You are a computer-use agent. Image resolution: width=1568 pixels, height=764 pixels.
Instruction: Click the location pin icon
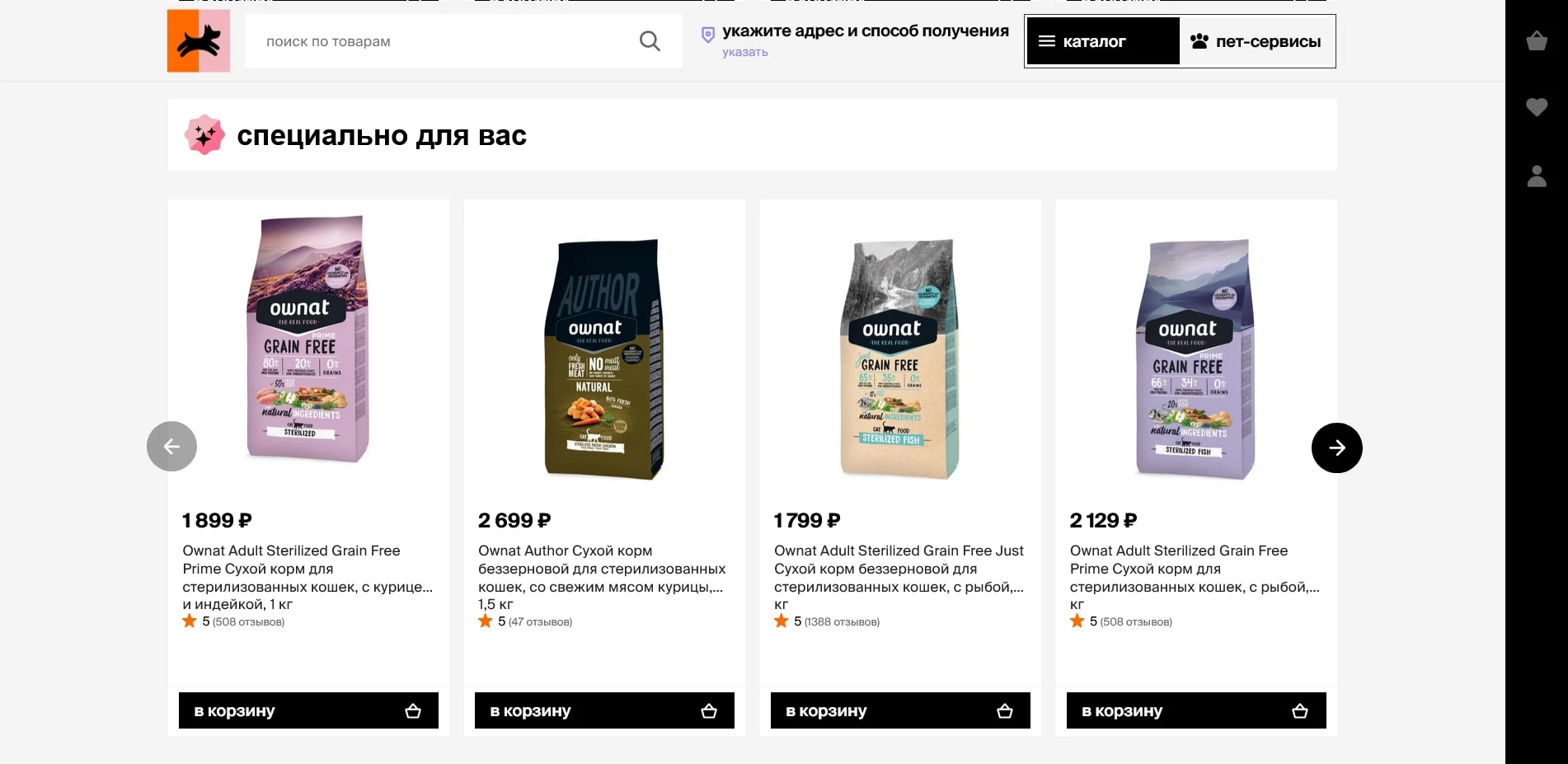pos(707,35)
